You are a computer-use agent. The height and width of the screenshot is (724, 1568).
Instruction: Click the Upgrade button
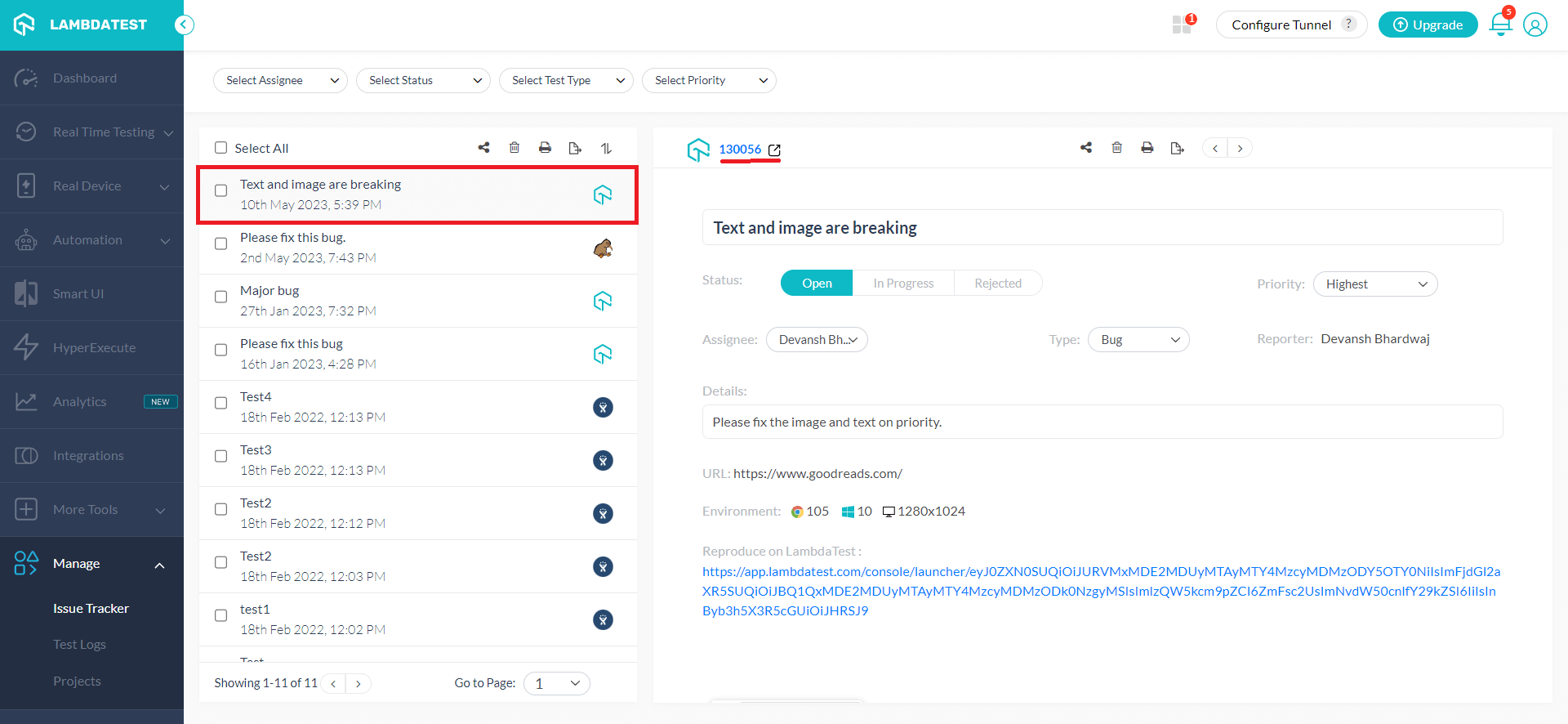1428,25
